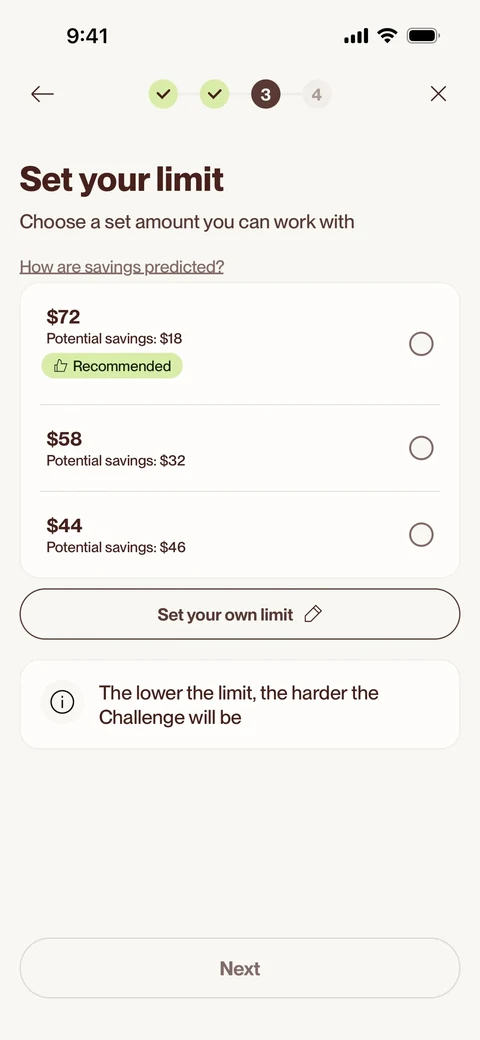Close the challenge setup with X
Screen dimensions: 480x1040
point(438,94)
